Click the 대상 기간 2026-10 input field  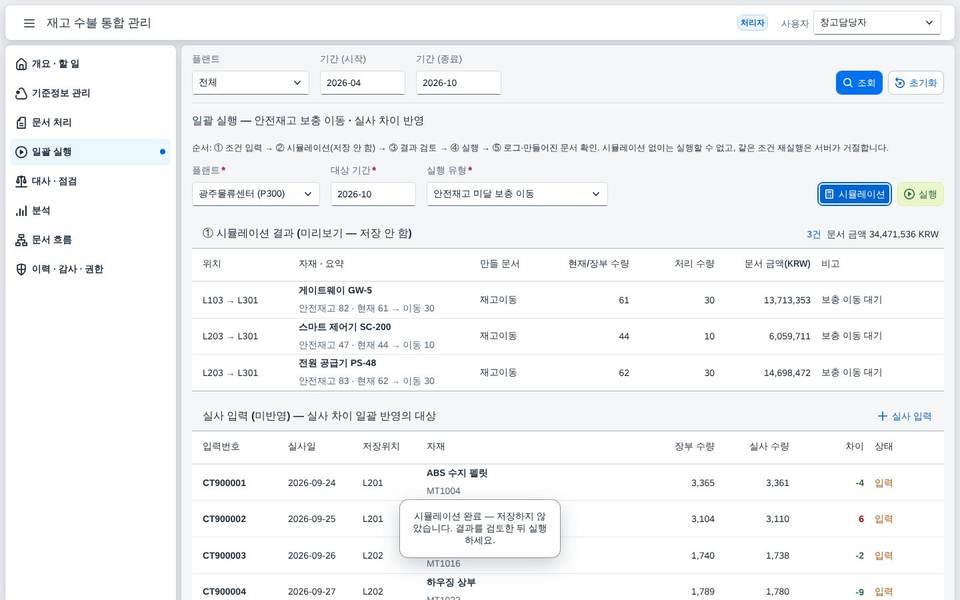pyautogui.click(x=373, y=194)
